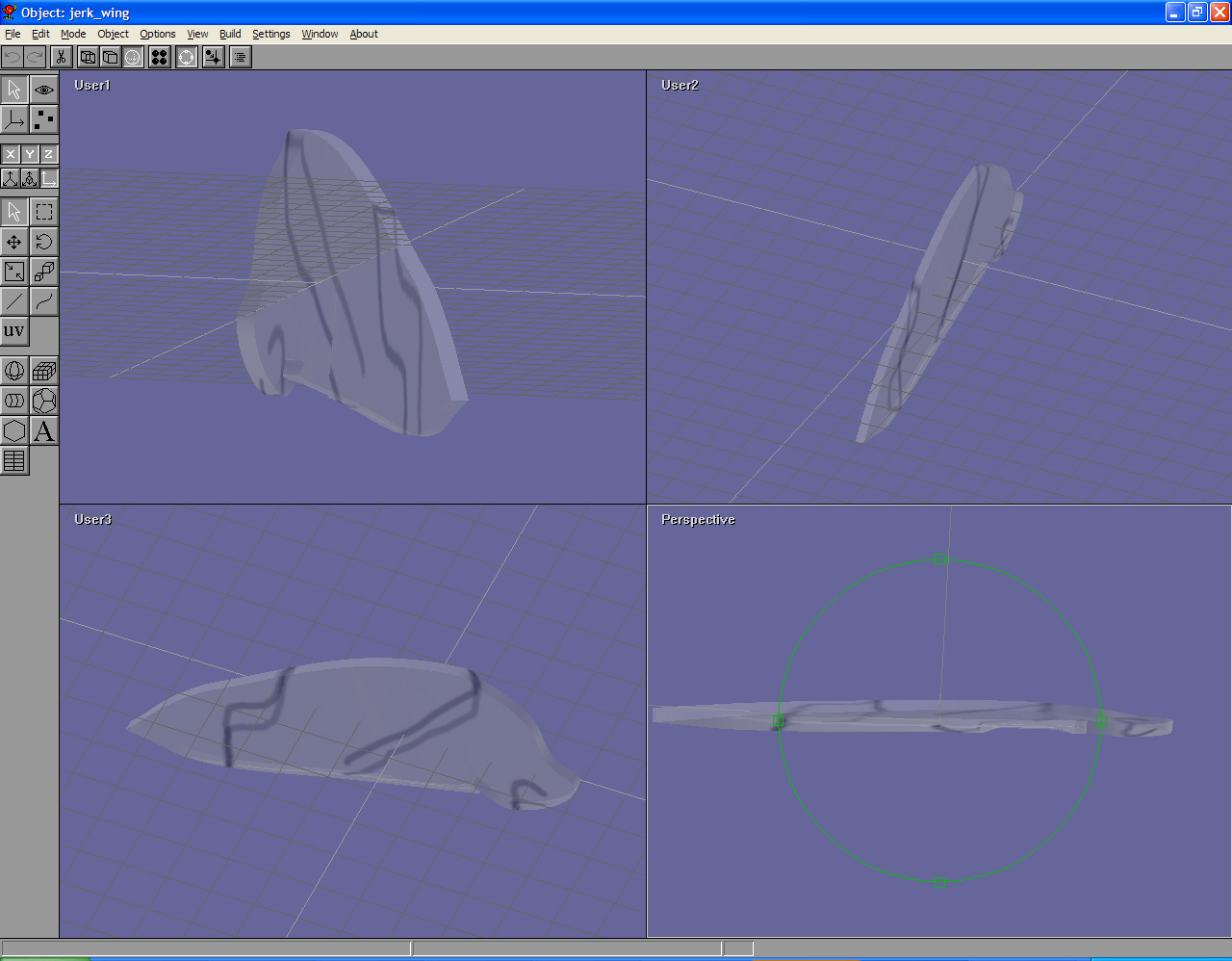Toggle the X axis lock button
1232x961 pixels.
11,154
